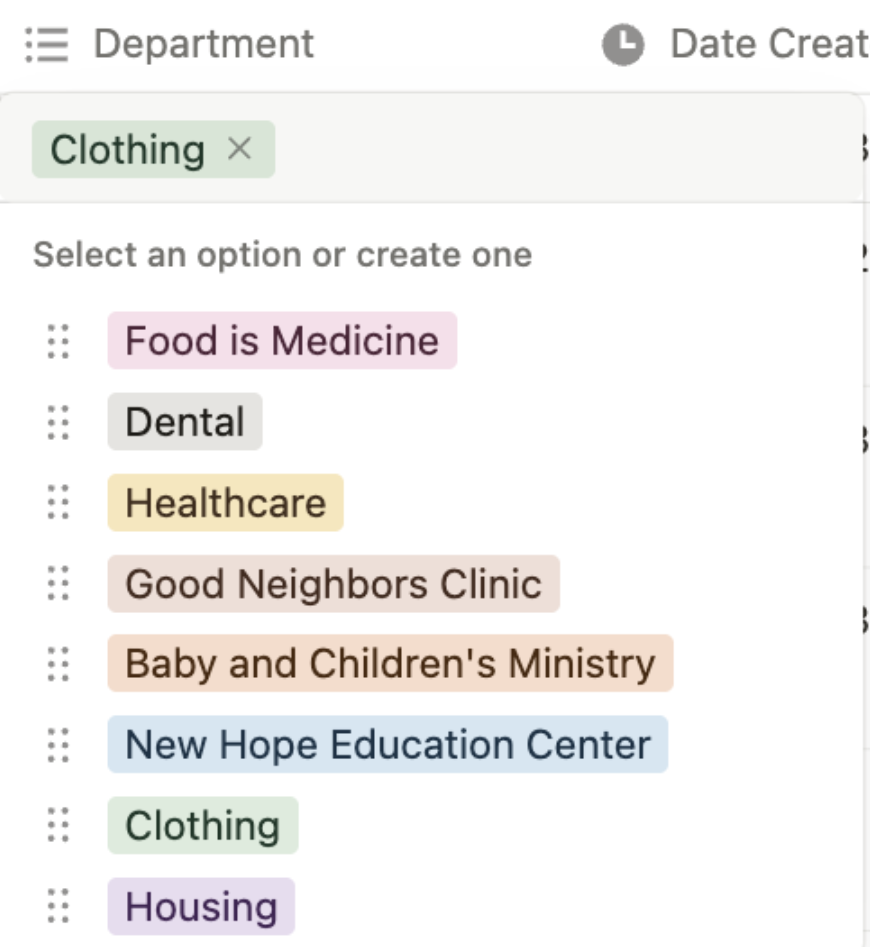The height and width of the screenshot is (947, 870).
Task: Click drag handle beside Housing option
Action: [x=59, y=907]
